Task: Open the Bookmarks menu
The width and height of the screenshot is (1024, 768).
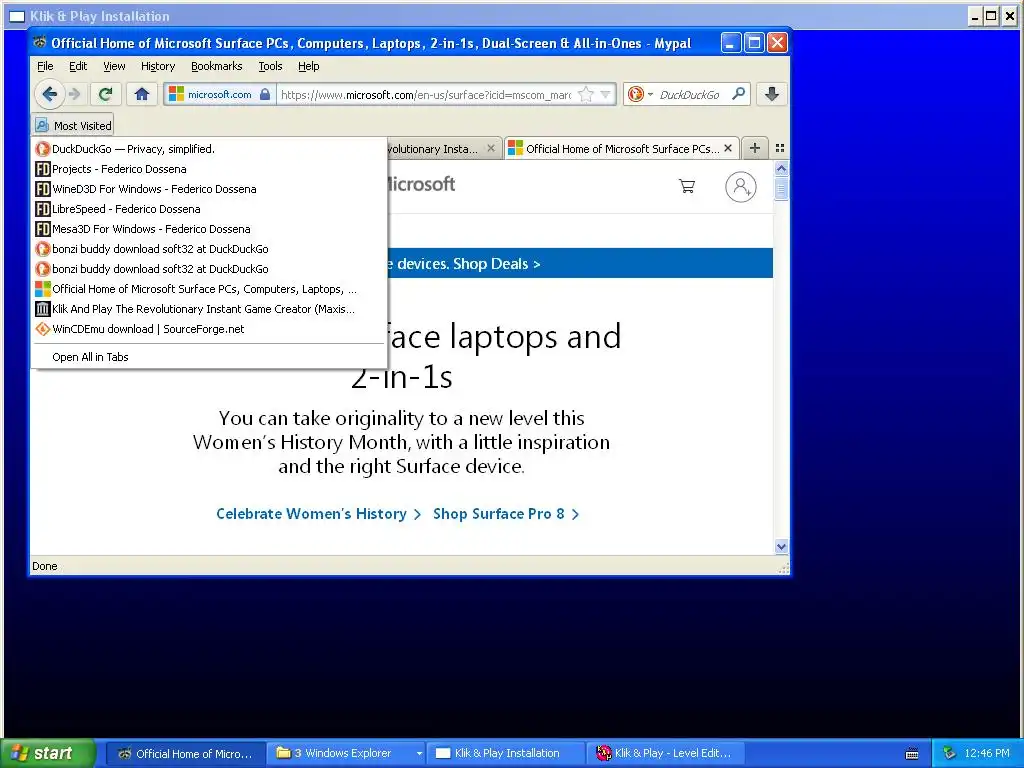Action: tap(216, 66)
